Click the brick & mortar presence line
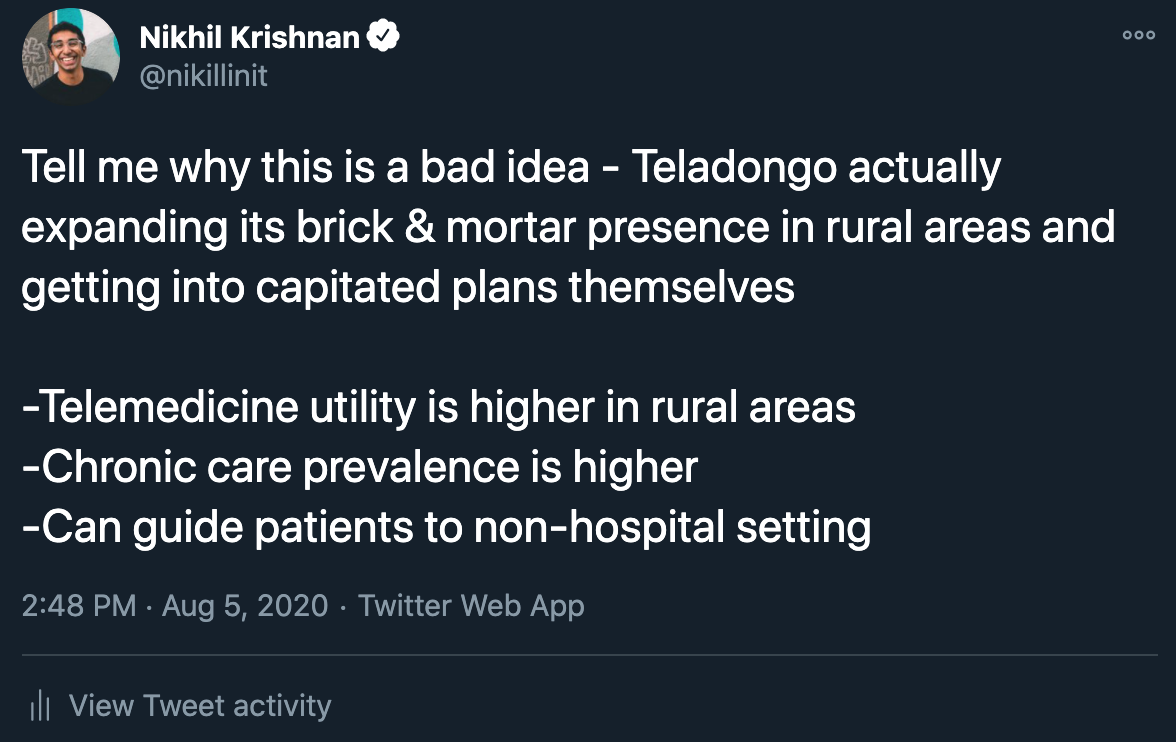 pyautogui.click(x=568, y=227)
